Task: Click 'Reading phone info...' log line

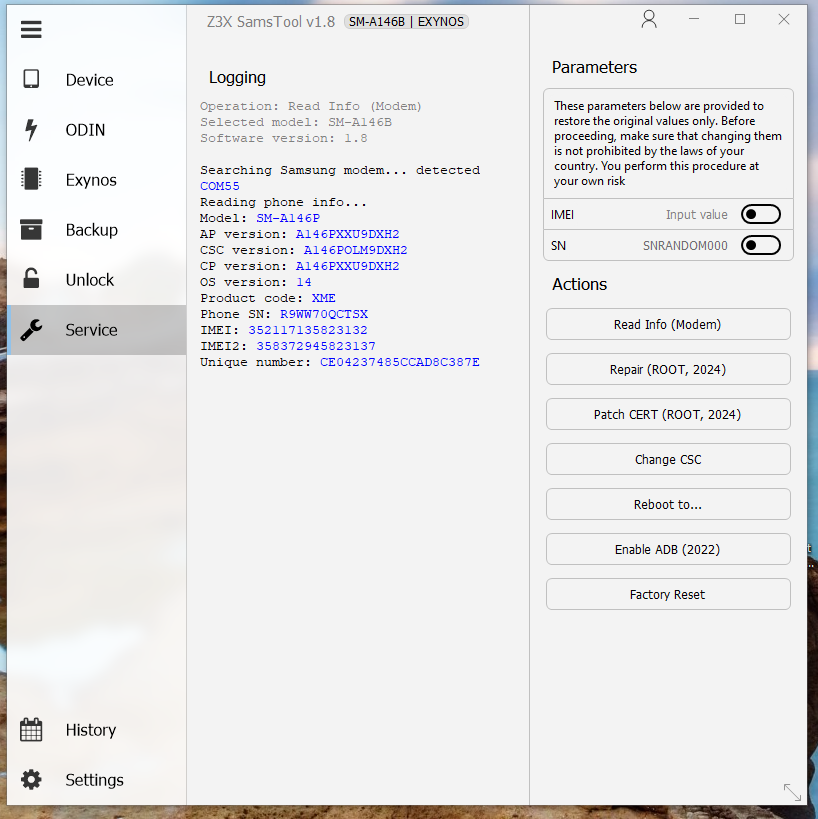Action: click(284, 202)
